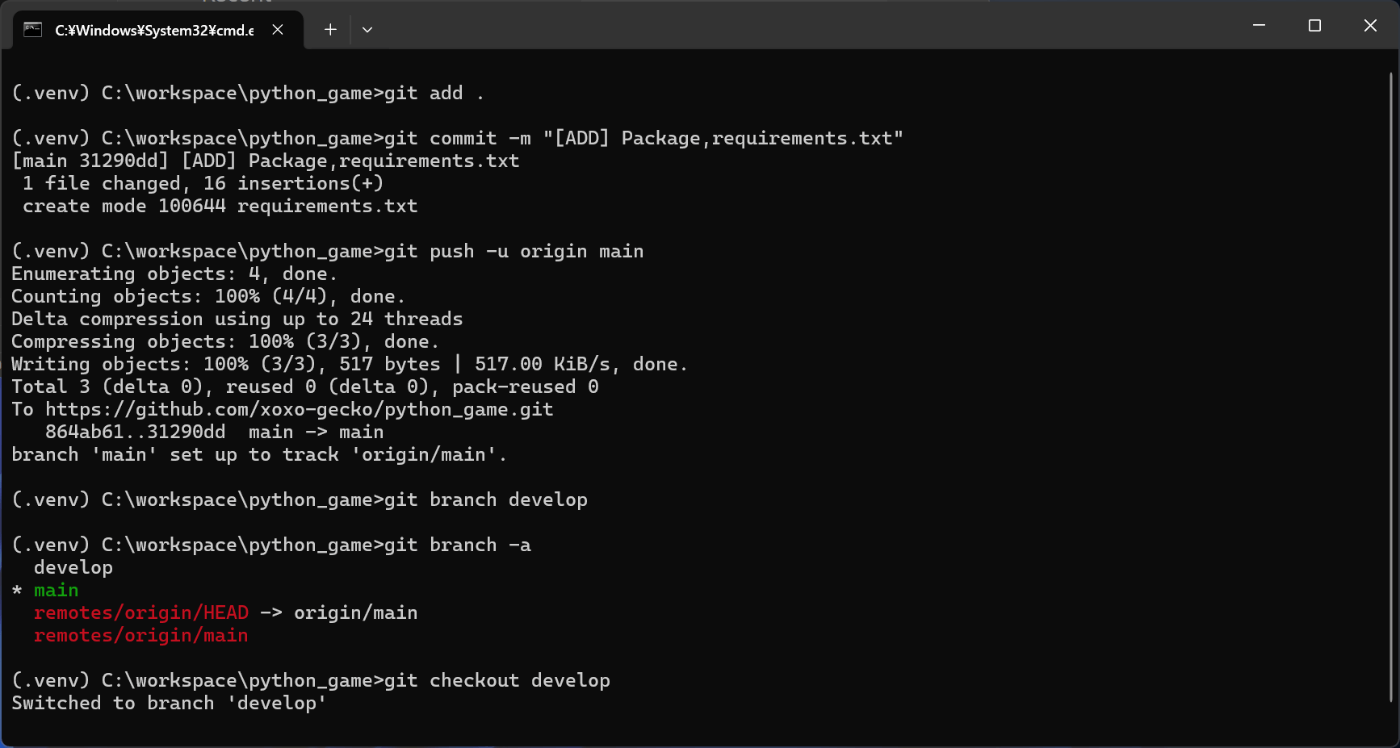This screenshot has width=1400, height=748.
Task: Click the 'develop' entry in branch list
Action: click(x=73, y=568)
